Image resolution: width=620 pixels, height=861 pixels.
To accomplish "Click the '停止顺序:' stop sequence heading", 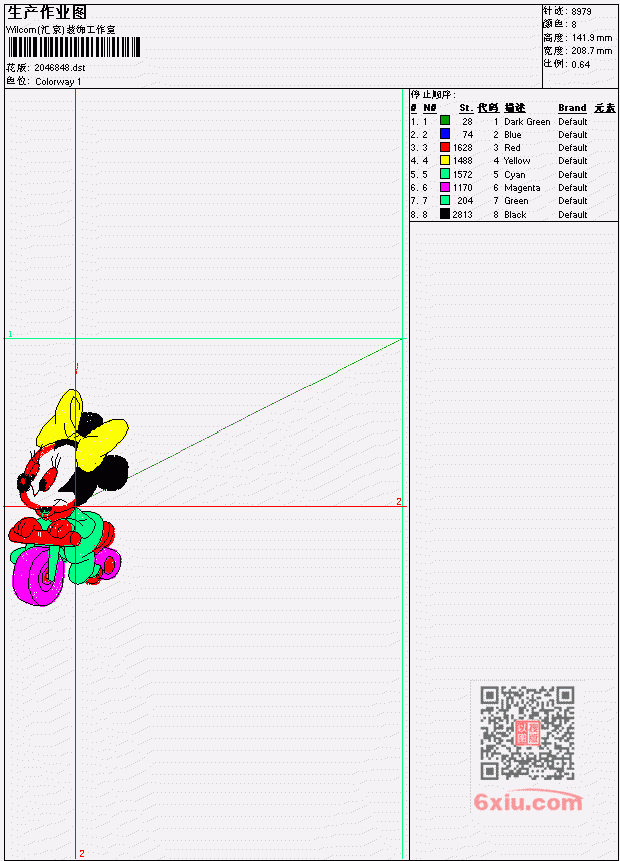I will [433, 95].
